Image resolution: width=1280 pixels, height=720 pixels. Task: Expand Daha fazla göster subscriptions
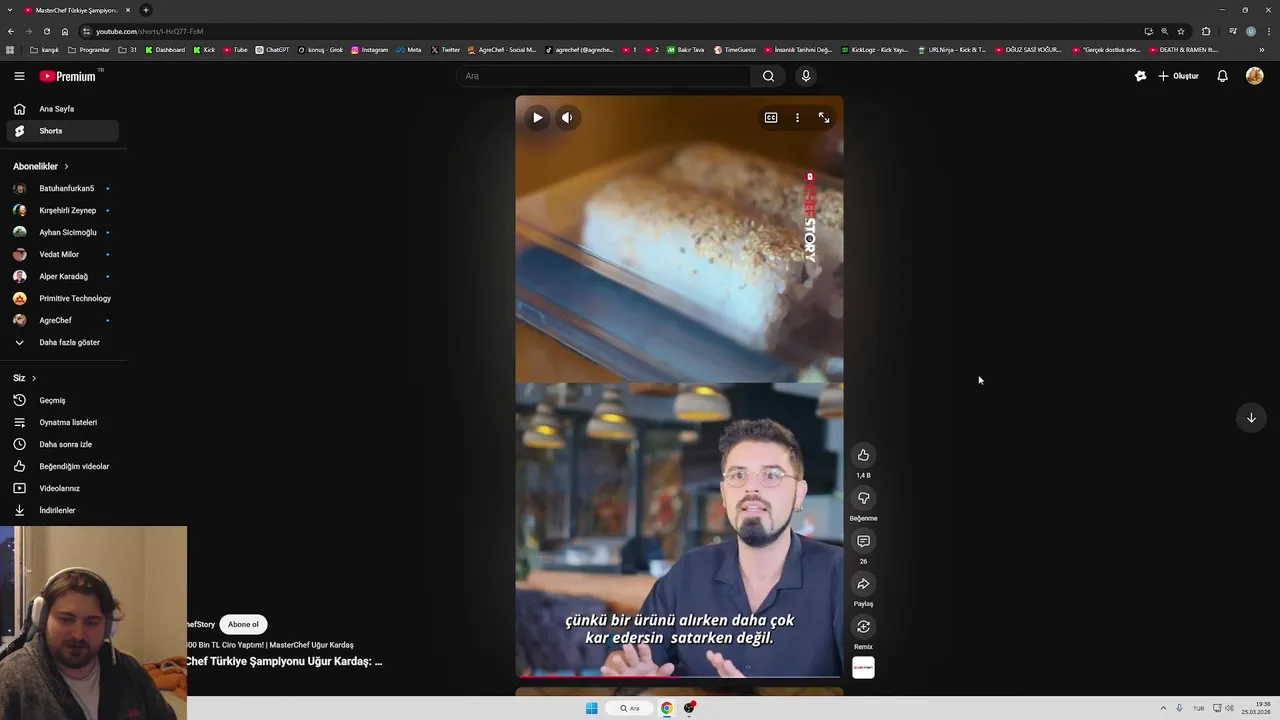pos(63,342)
